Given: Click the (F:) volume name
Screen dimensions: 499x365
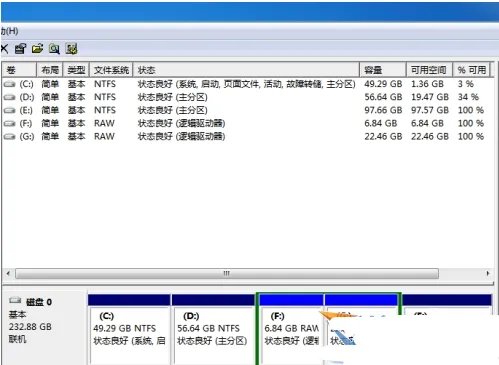Looking at the screenshot, I should (26, 124).
